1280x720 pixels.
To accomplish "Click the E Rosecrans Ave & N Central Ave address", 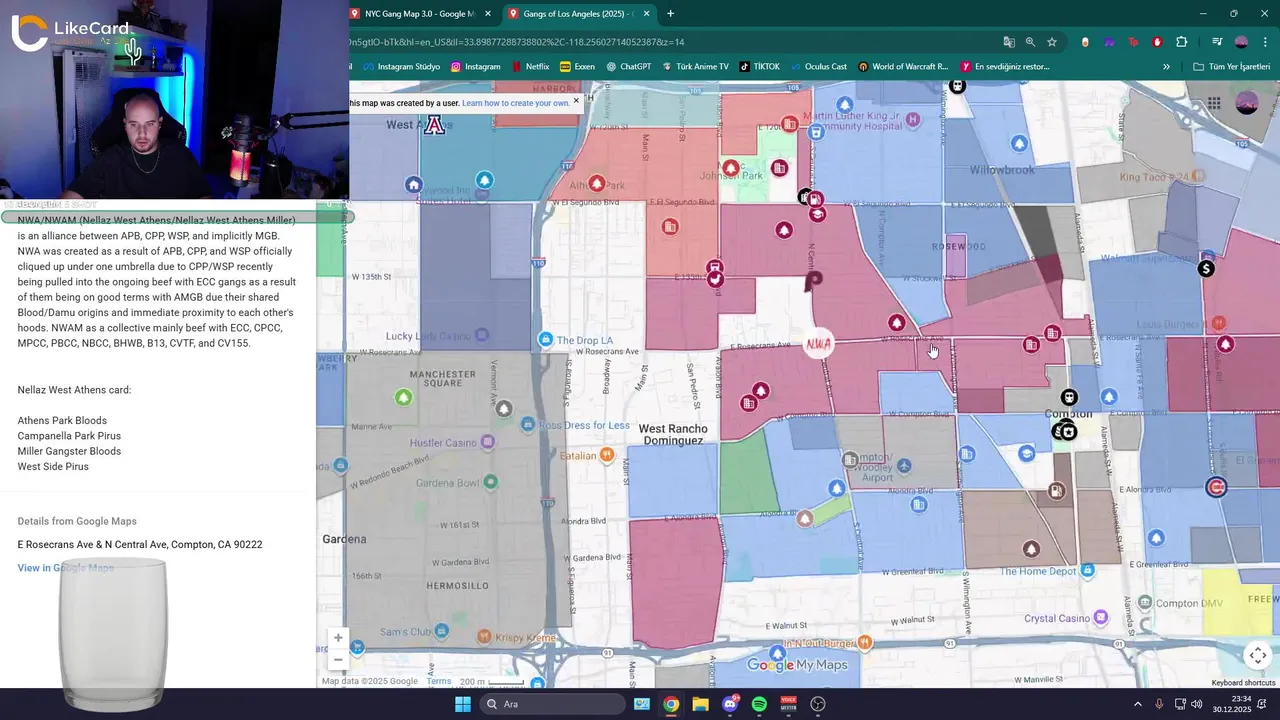I will coord(140,545).
